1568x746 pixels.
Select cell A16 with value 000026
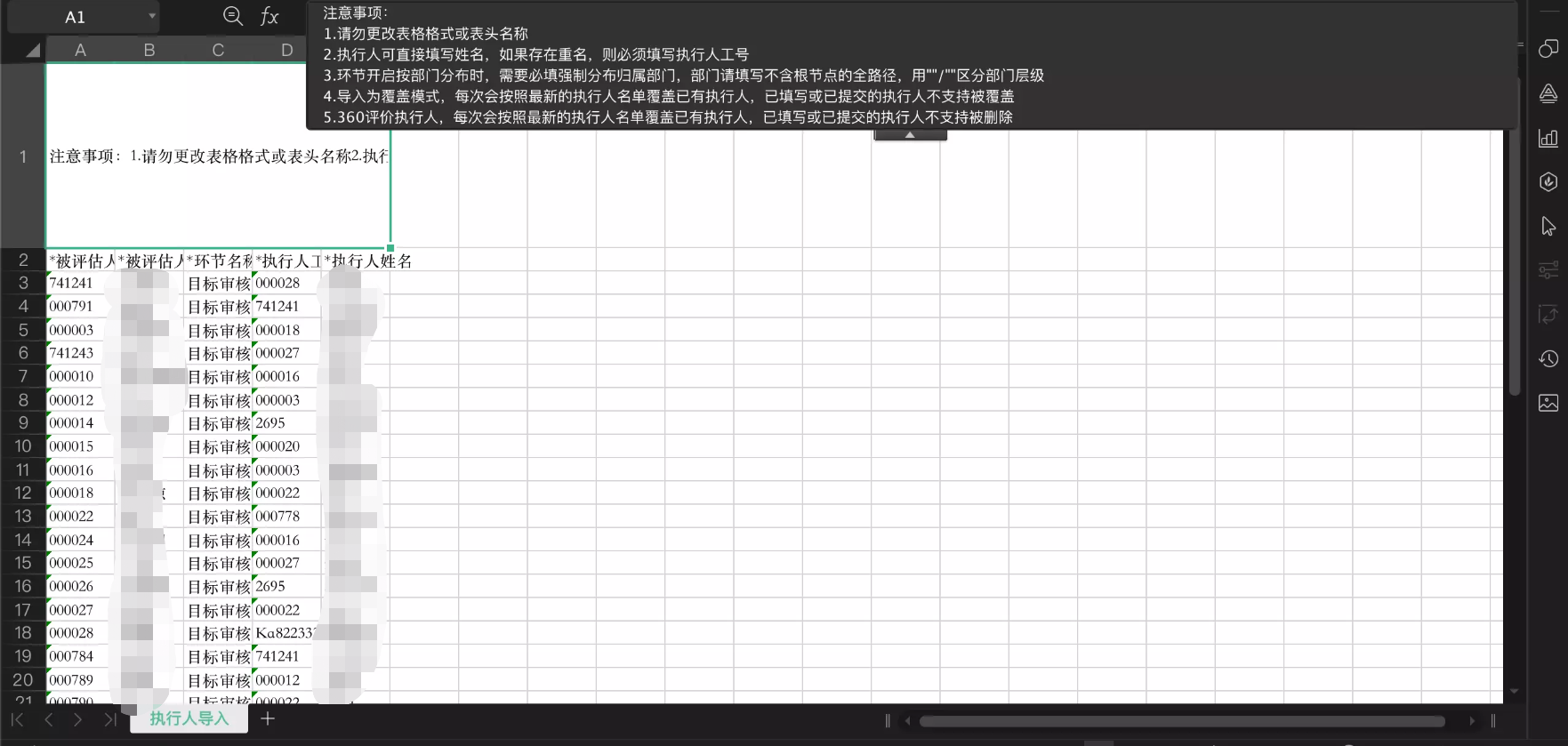pos(81,587)
